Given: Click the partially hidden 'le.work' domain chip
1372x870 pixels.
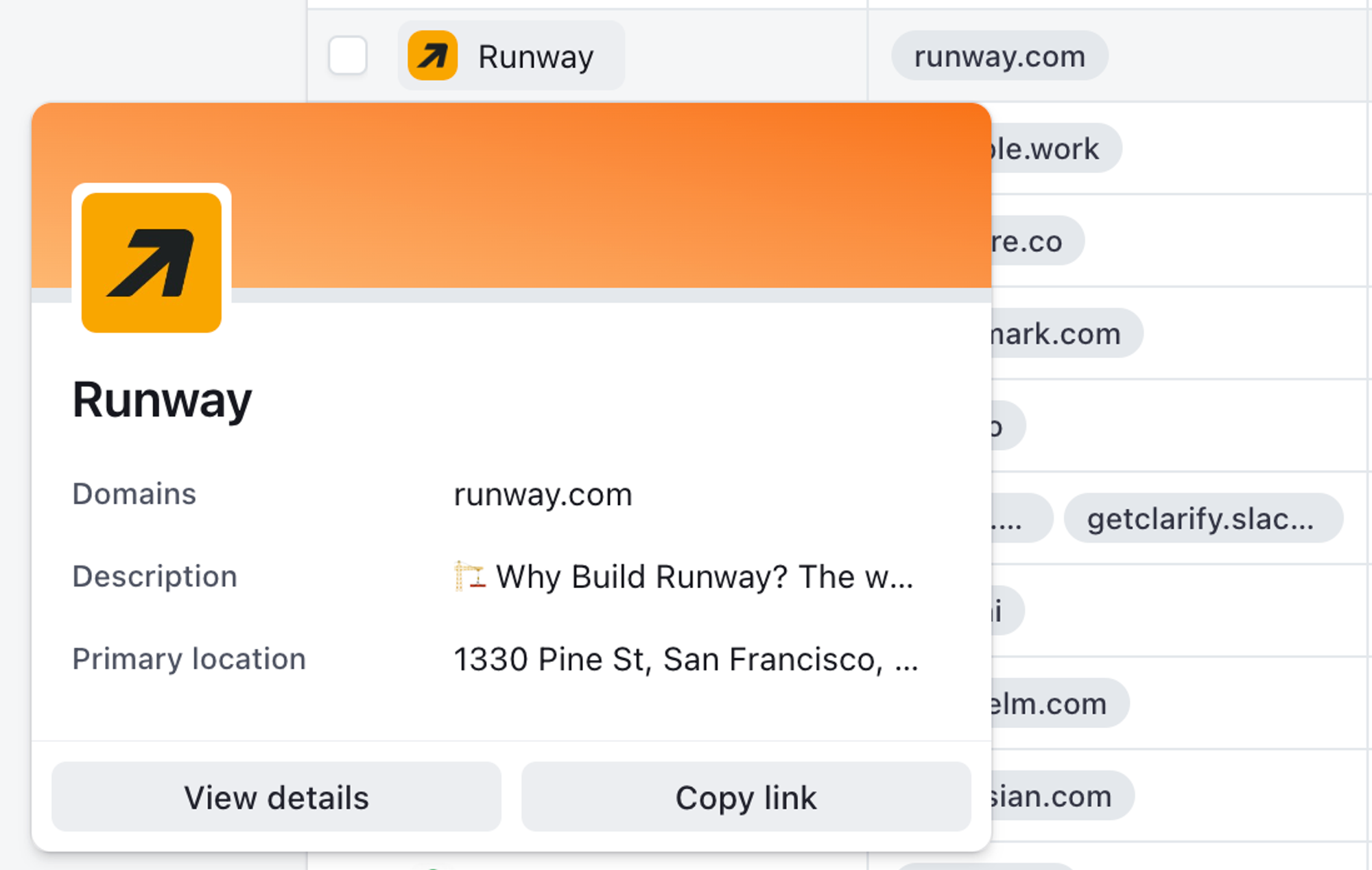Looking at the screenshot, I should (x=1050, y=149).
